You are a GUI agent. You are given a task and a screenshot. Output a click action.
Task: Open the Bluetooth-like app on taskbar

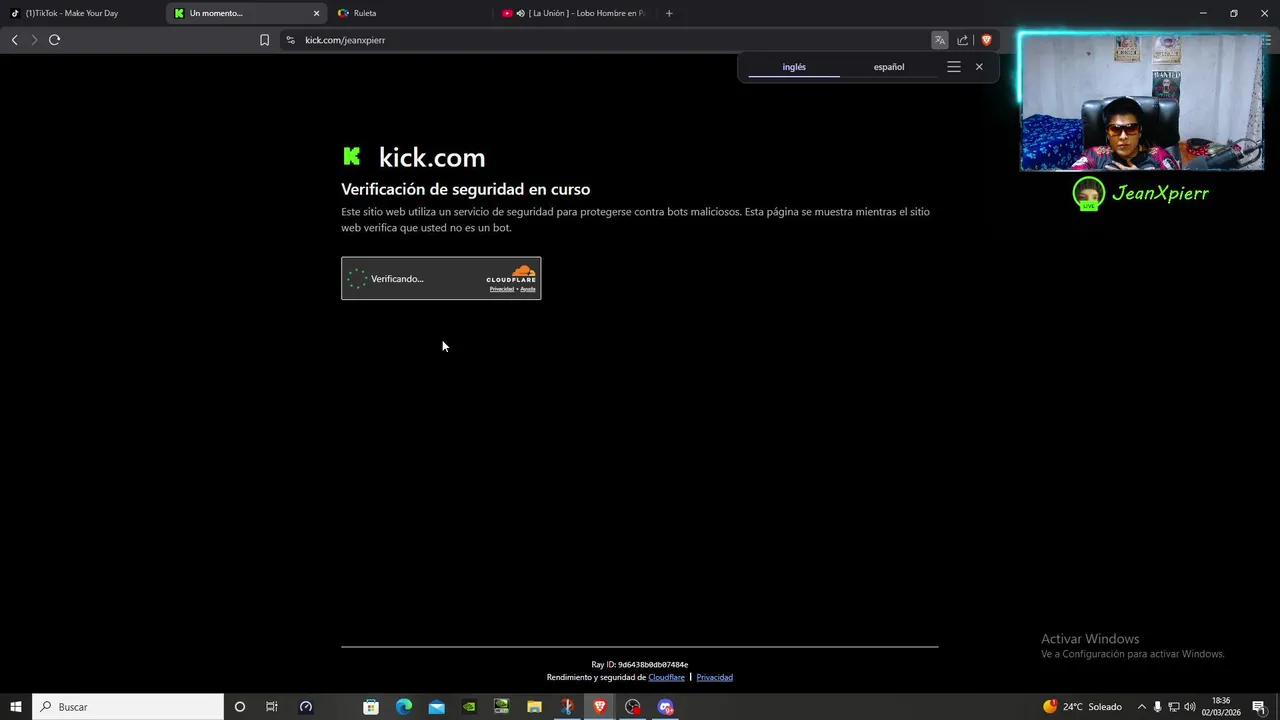pyautogui.click(x=567, y=707)
